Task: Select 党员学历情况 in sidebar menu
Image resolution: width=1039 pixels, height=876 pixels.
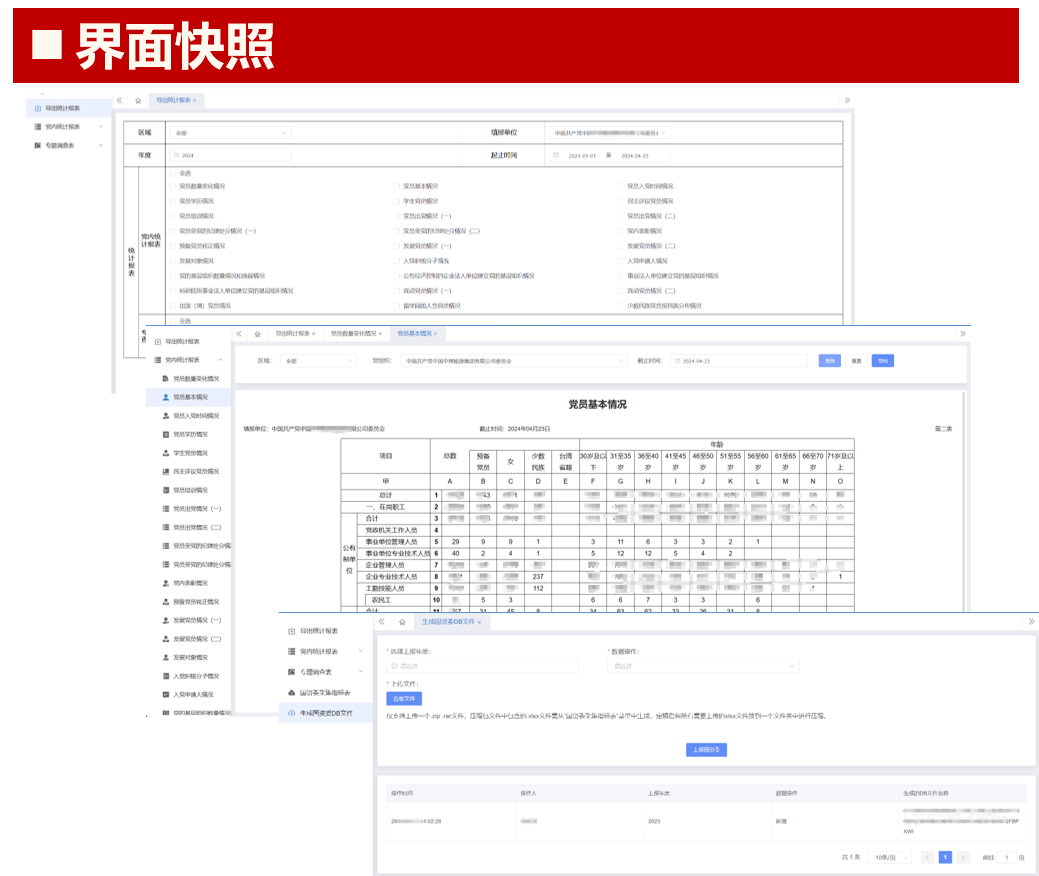Action: (x=190, y=434)
